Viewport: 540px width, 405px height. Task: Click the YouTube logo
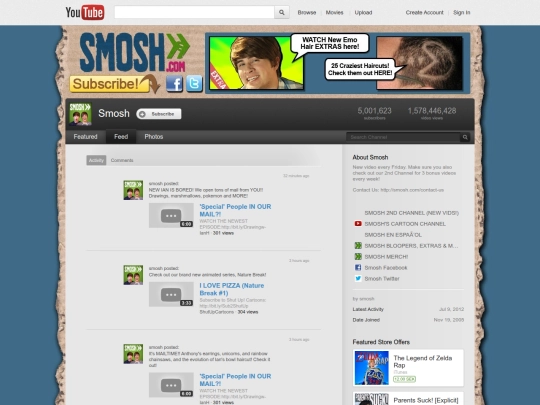tap(85, 12)
